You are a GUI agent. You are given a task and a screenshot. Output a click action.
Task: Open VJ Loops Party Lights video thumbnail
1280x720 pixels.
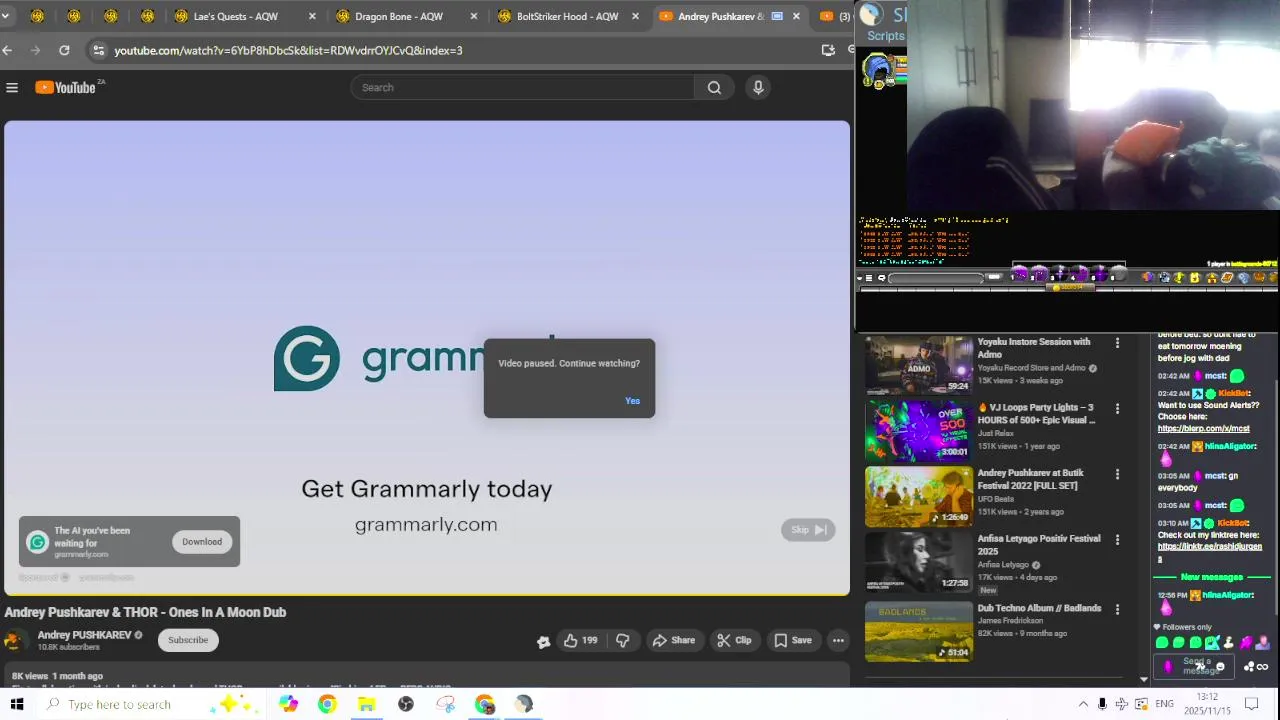coord(918,430)
